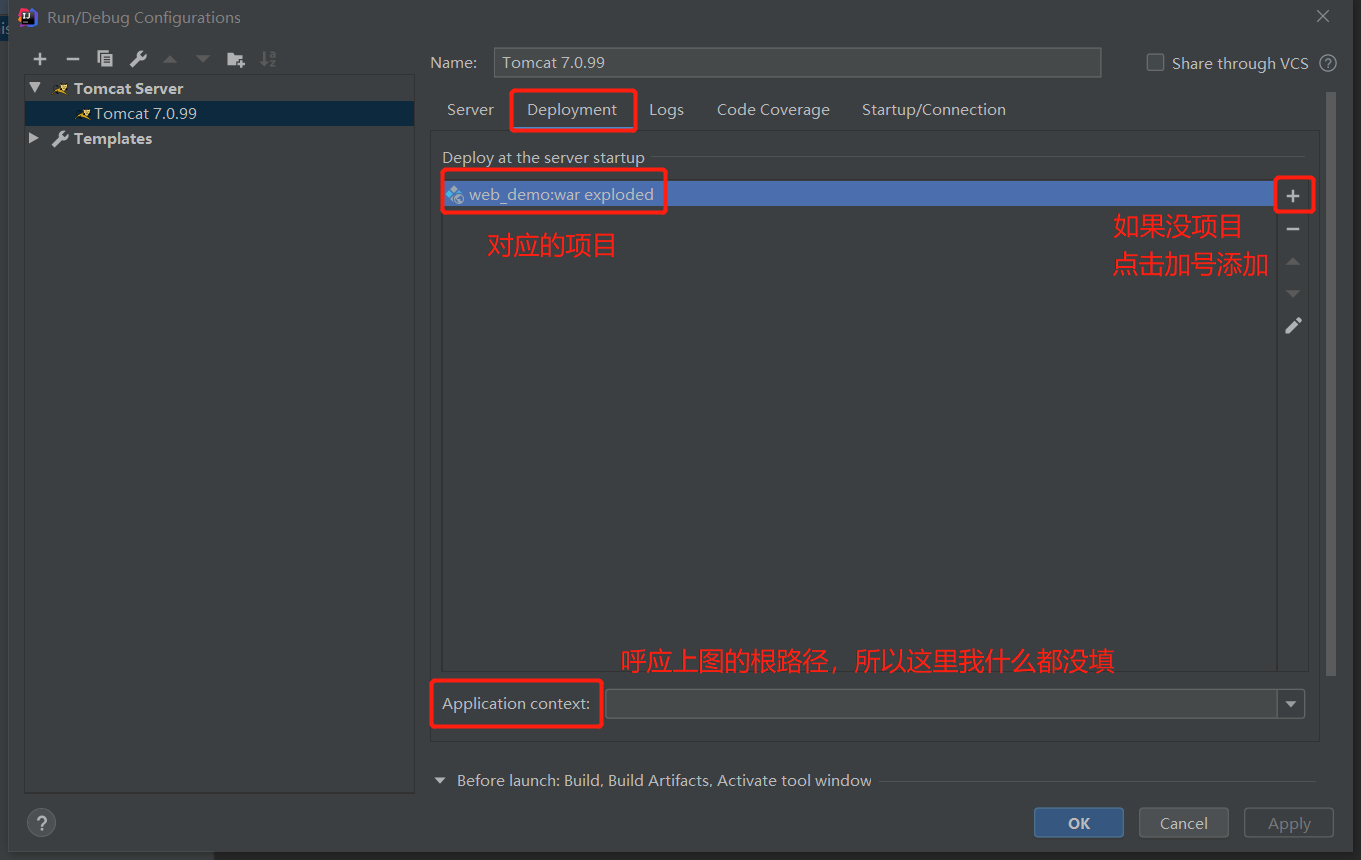Switch to the Startup/Connection tab
The image size is (1361, 860).
pos(934,110)
